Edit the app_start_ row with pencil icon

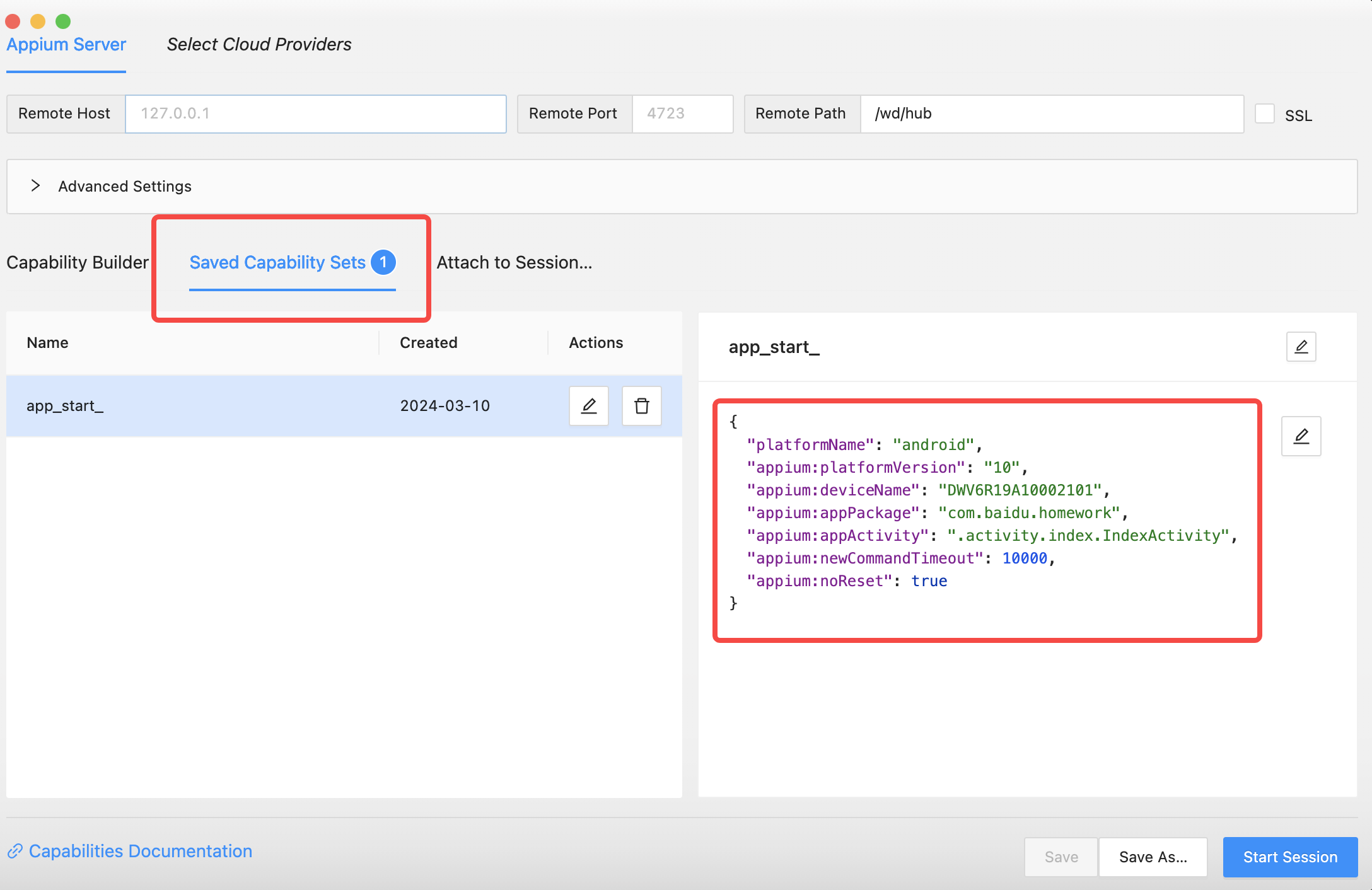click(588, 406)
